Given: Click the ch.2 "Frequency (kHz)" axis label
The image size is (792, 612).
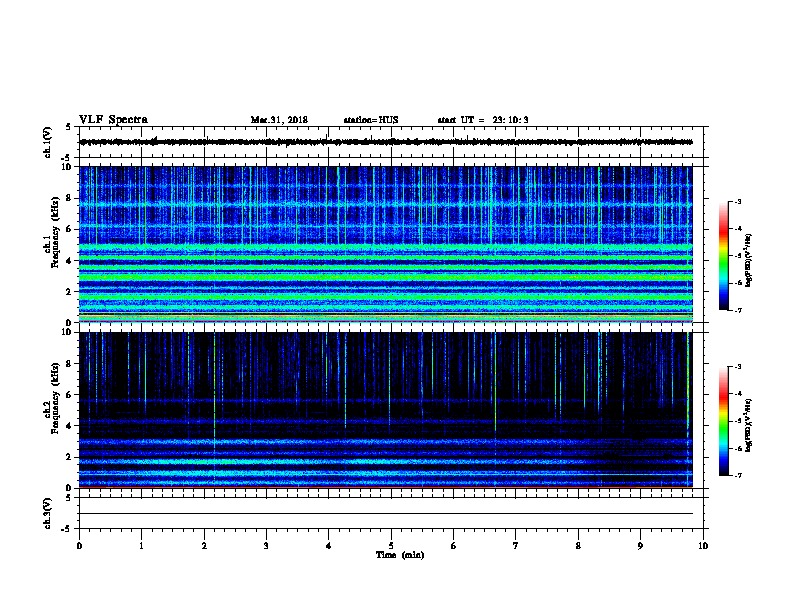Looking at the screenshot, I should (x=56, y=397).
